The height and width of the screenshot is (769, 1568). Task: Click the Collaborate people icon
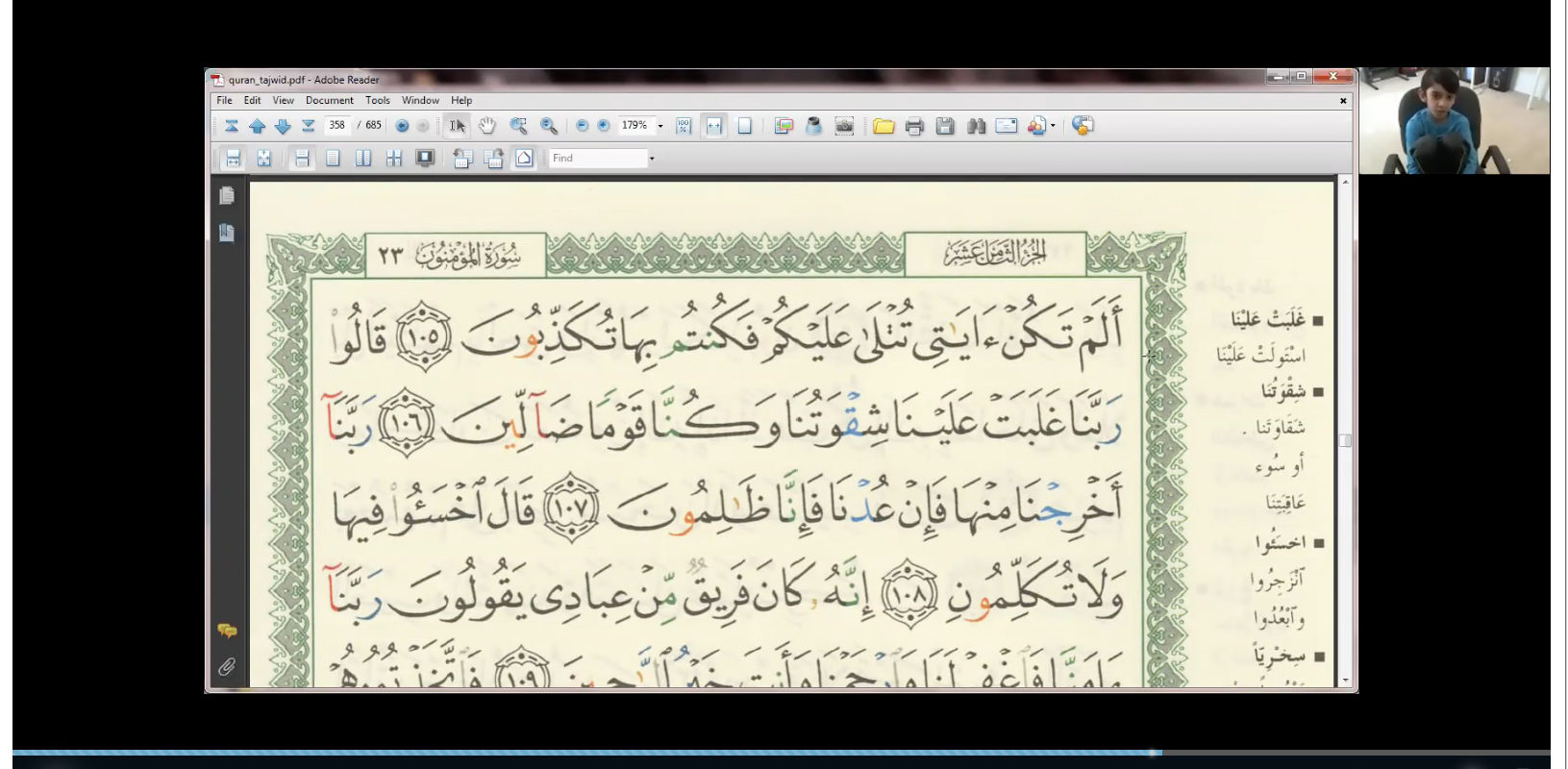tap(1036, 126)
